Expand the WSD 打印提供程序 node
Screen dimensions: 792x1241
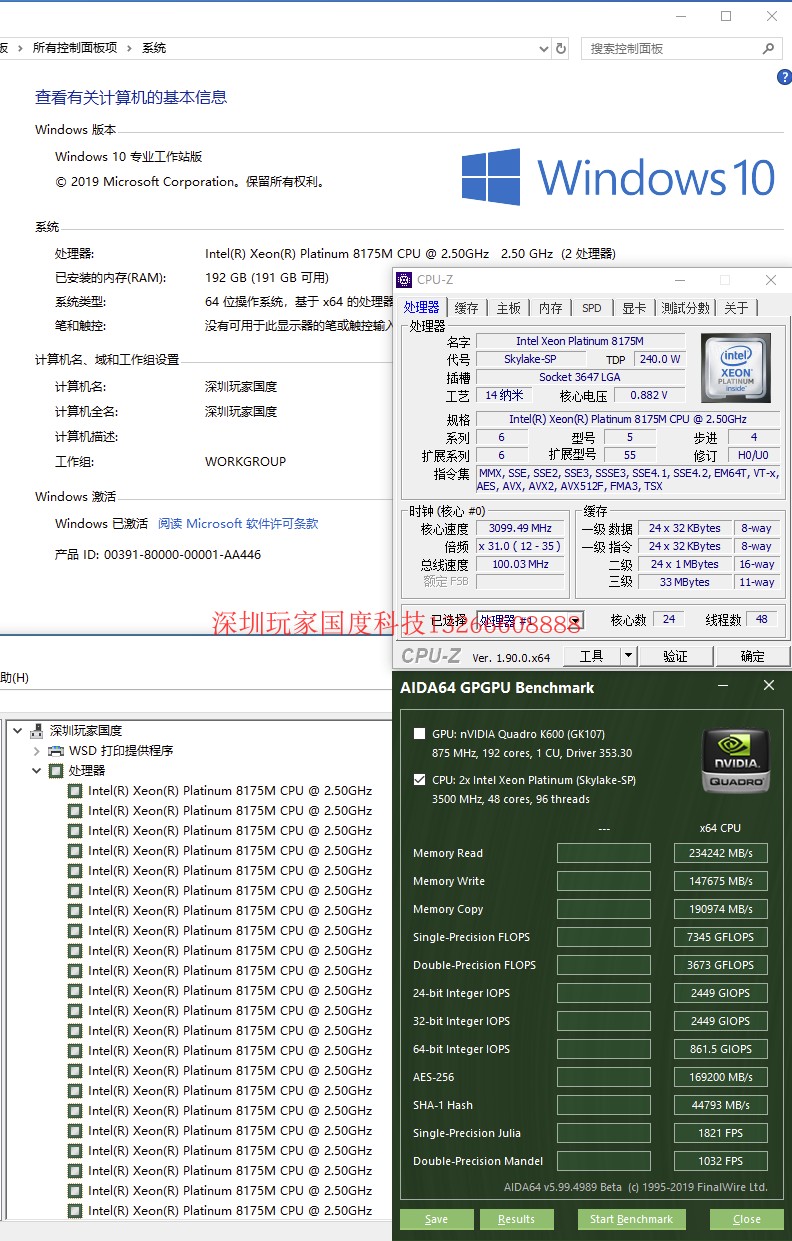click(x=36, y=750)
